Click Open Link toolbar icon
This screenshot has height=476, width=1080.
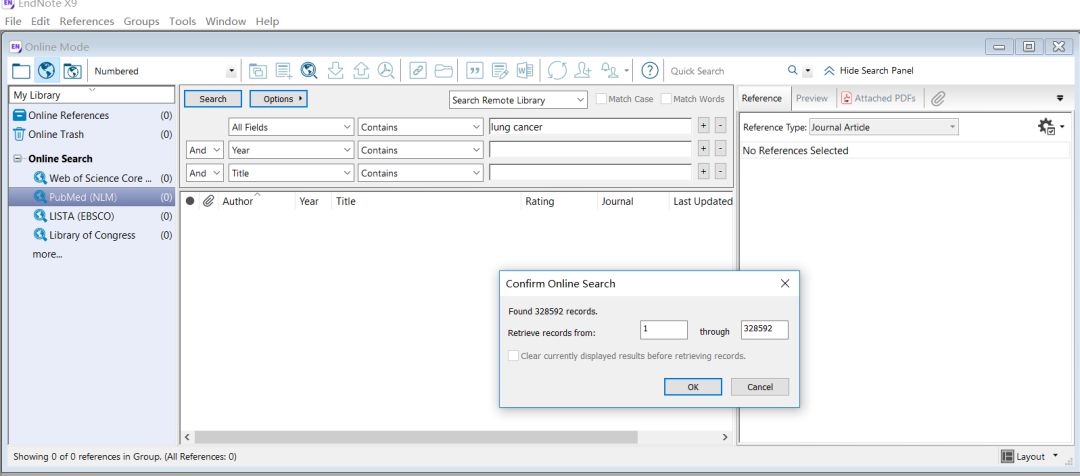417,70
